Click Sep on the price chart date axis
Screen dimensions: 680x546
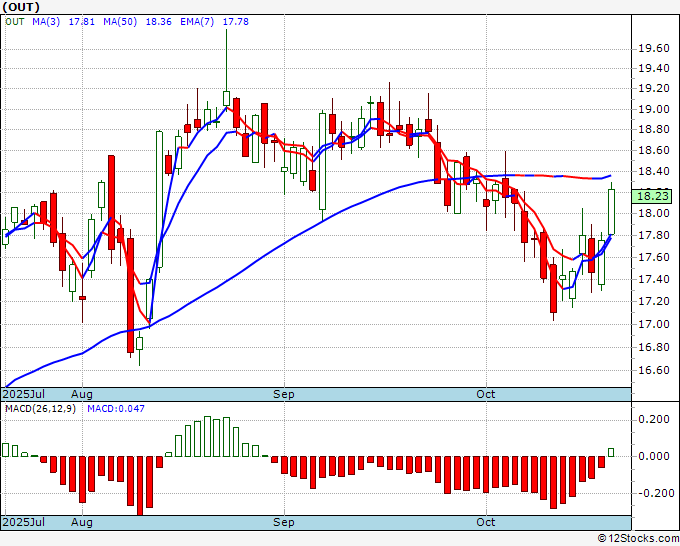(x=284, y=394)
